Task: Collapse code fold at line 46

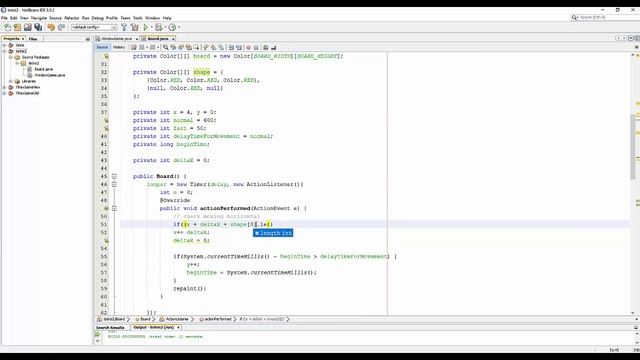Action: click(x=114, y=184)
